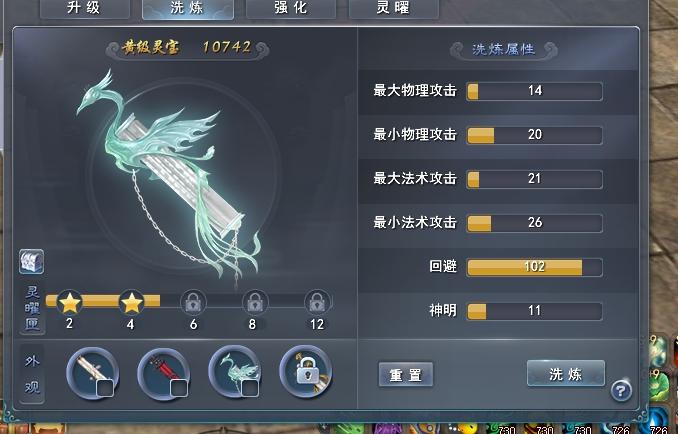Viewport: 678px width, 434px height.
Task: Select the red weapon appearance icon
Action: [163, 373]
